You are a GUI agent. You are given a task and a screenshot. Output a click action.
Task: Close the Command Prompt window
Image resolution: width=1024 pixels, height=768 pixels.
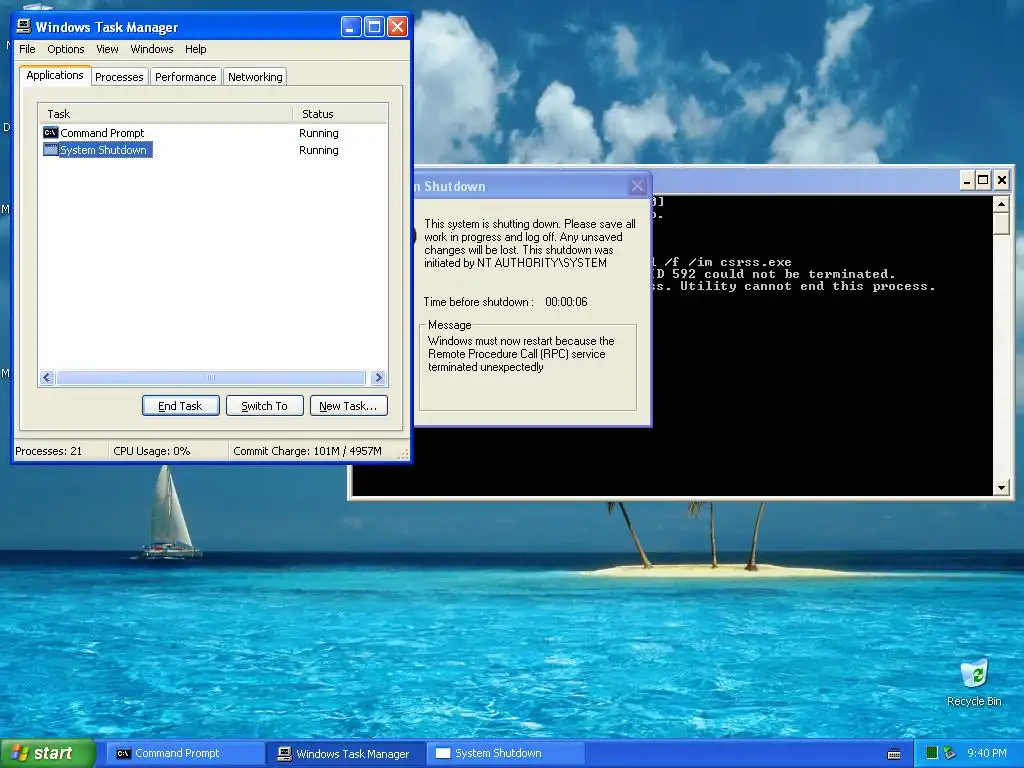click(x=1002, y=180)
